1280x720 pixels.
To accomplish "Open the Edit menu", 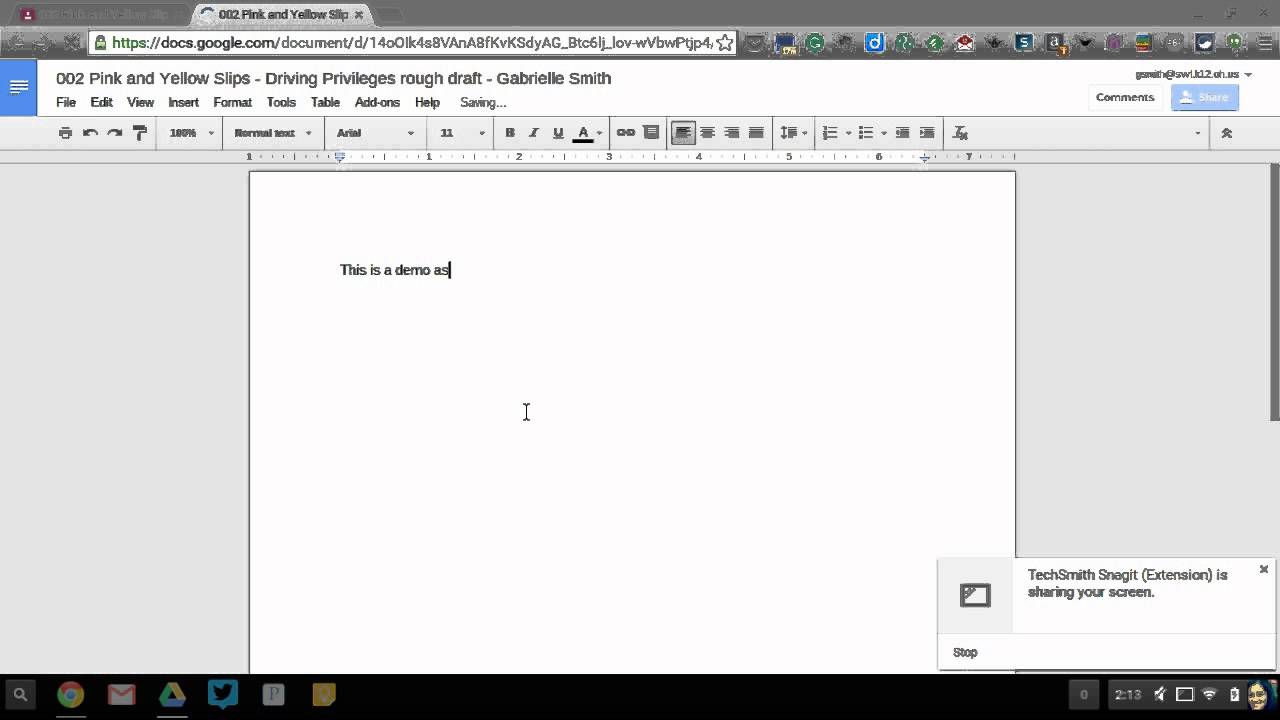I will tap(101, 102).
